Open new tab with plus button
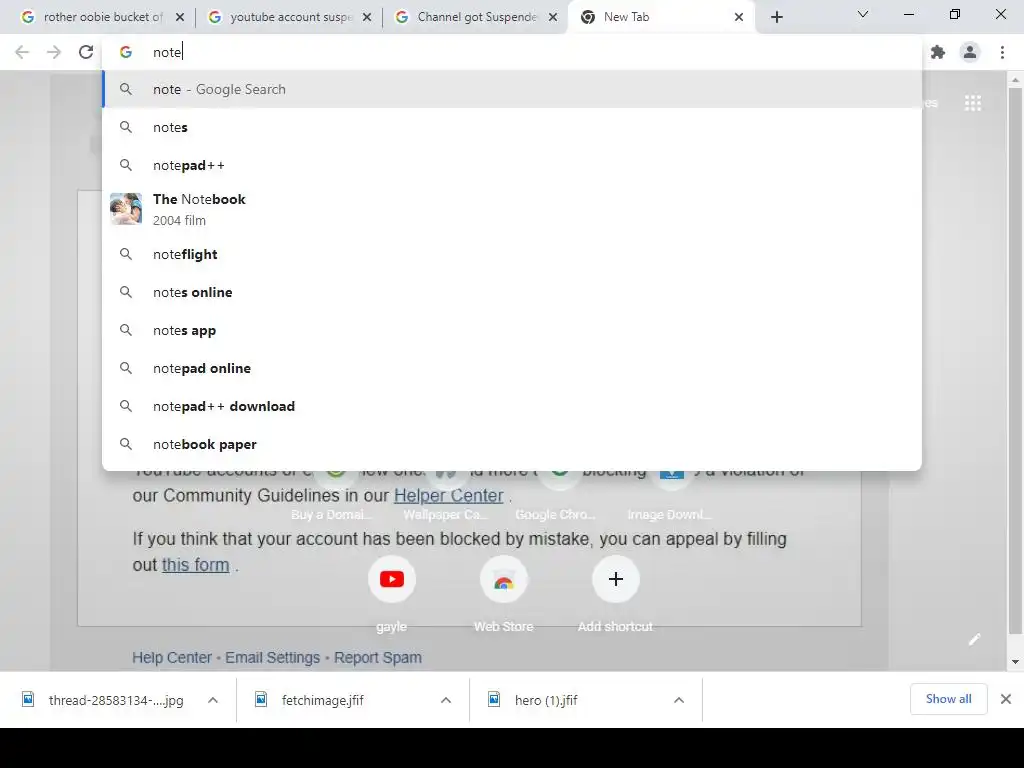 click(776, 17)
